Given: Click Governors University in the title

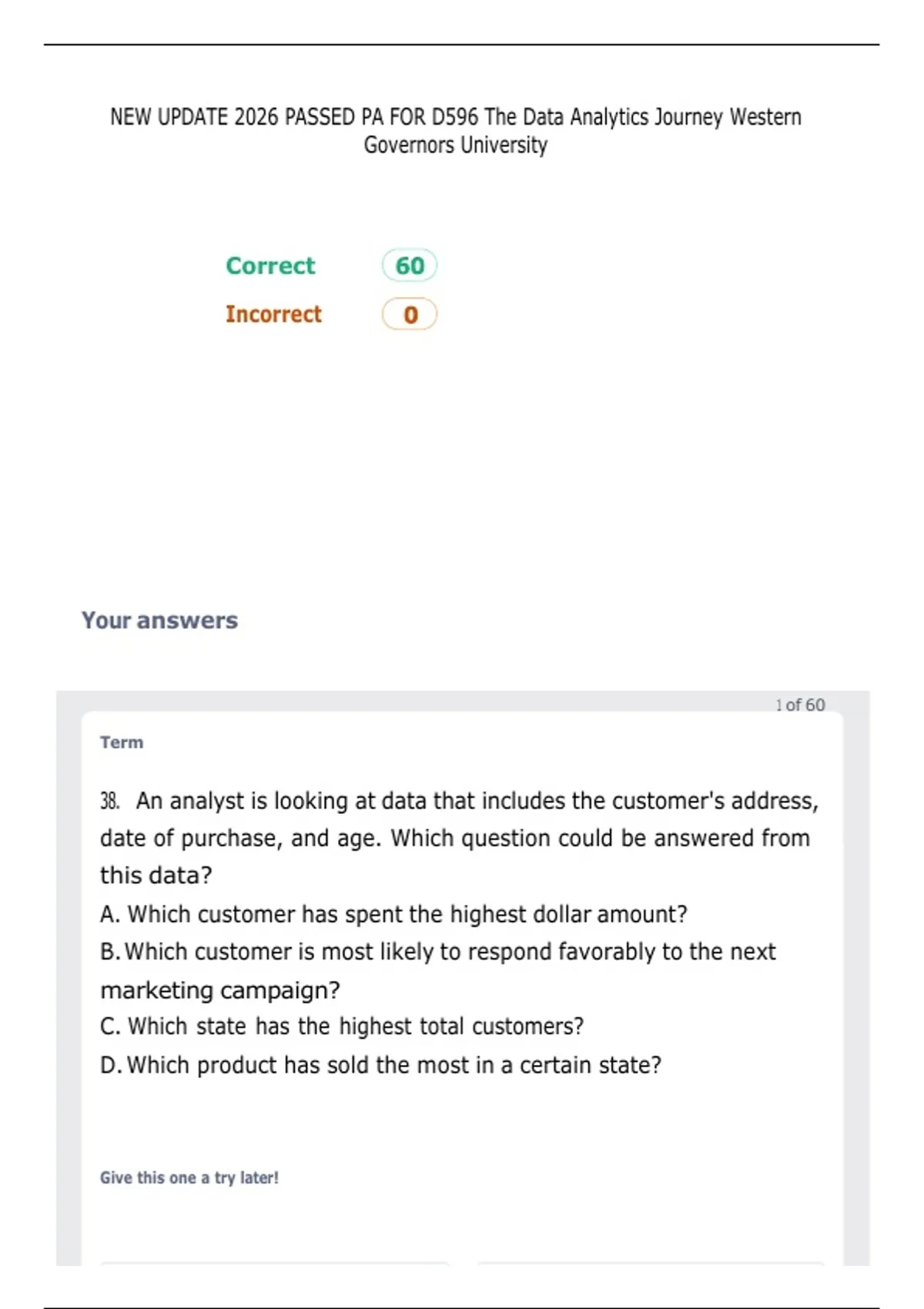Looking at the screenshot, I should [x=456, y=145].
